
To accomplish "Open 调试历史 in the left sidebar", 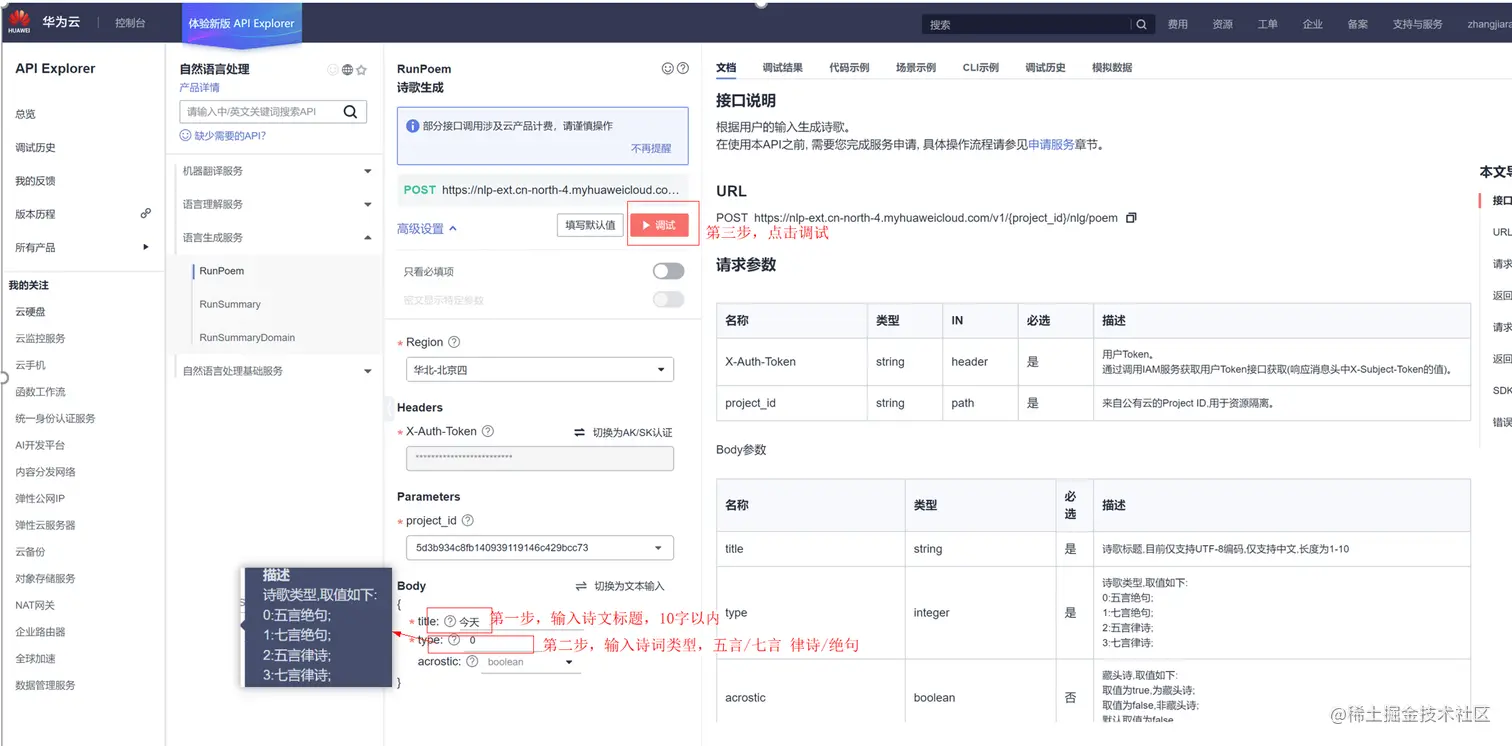I will click(35, 148).
